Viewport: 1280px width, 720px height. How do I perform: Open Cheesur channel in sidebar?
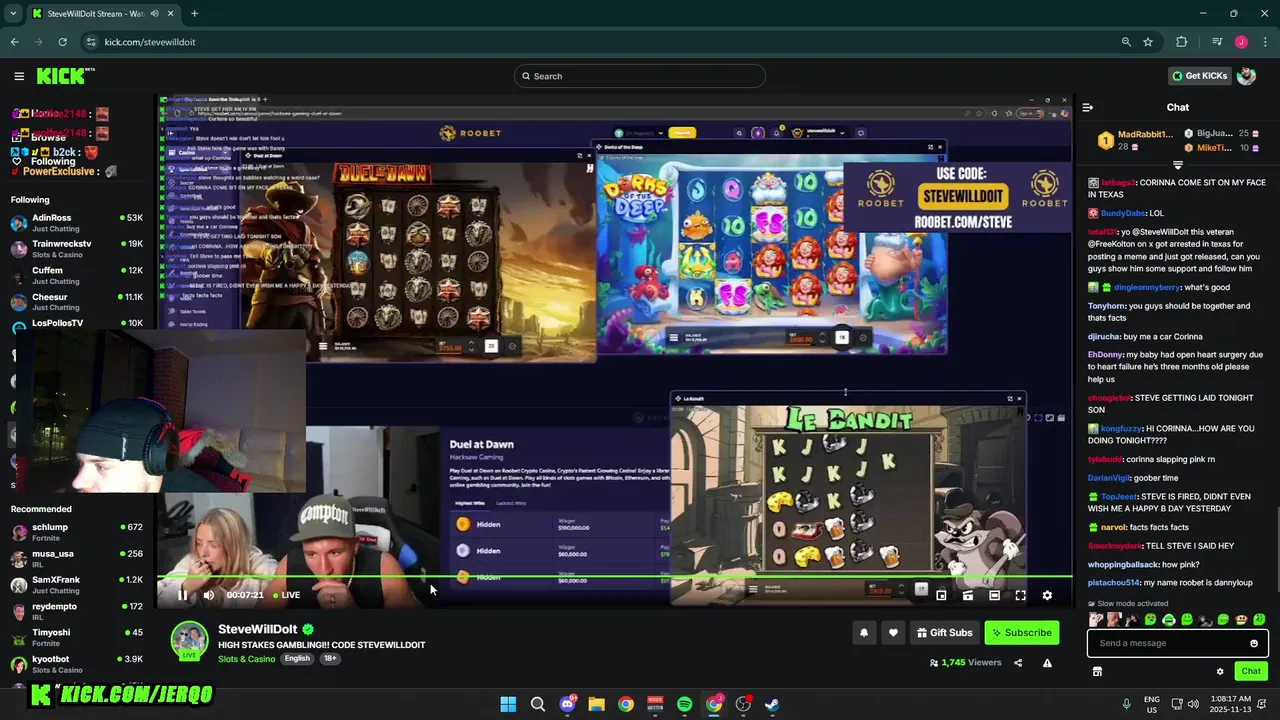(x=77, y=302)
